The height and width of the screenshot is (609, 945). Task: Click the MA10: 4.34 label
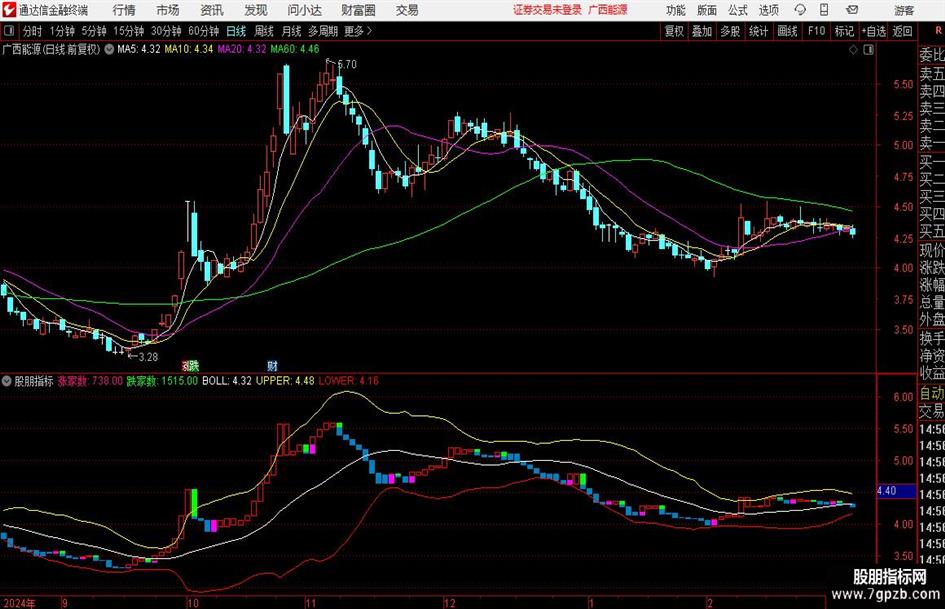pyautogui.click(x=189, y=49)
